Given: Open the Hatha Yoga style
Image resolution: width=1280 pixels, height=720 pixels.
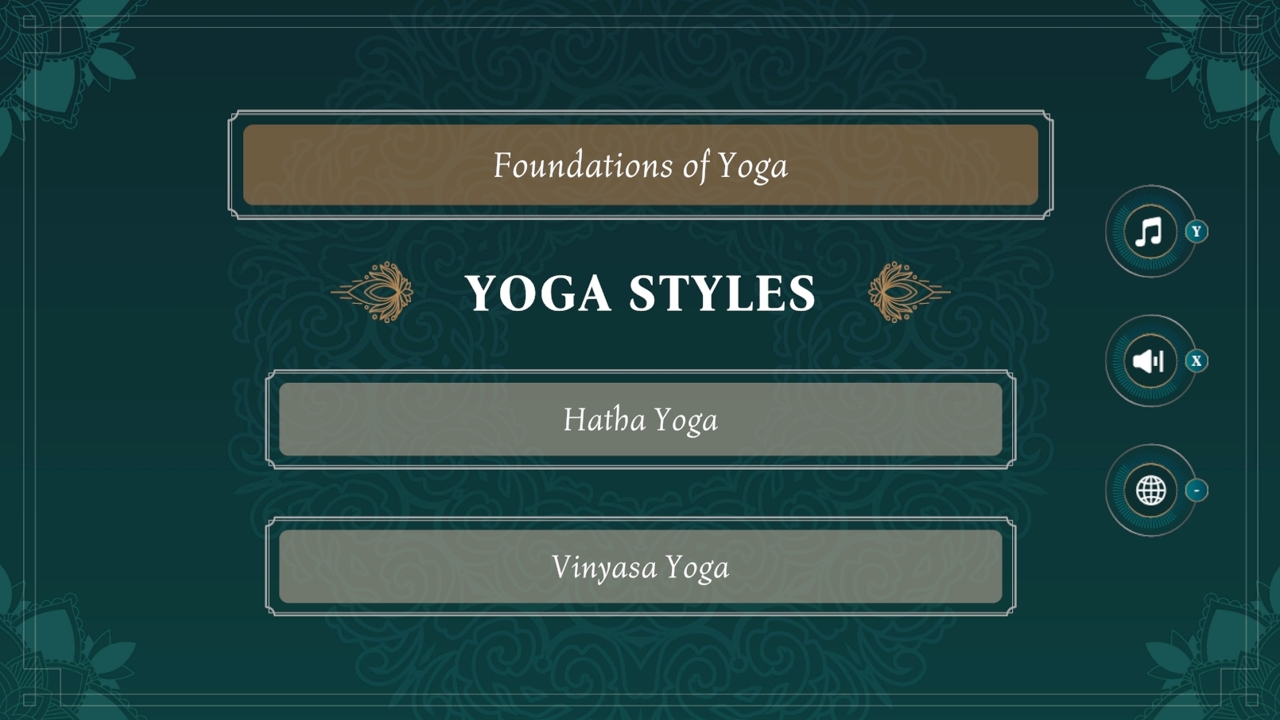Looking at the screenshot, I should click(x=640, y=419).
